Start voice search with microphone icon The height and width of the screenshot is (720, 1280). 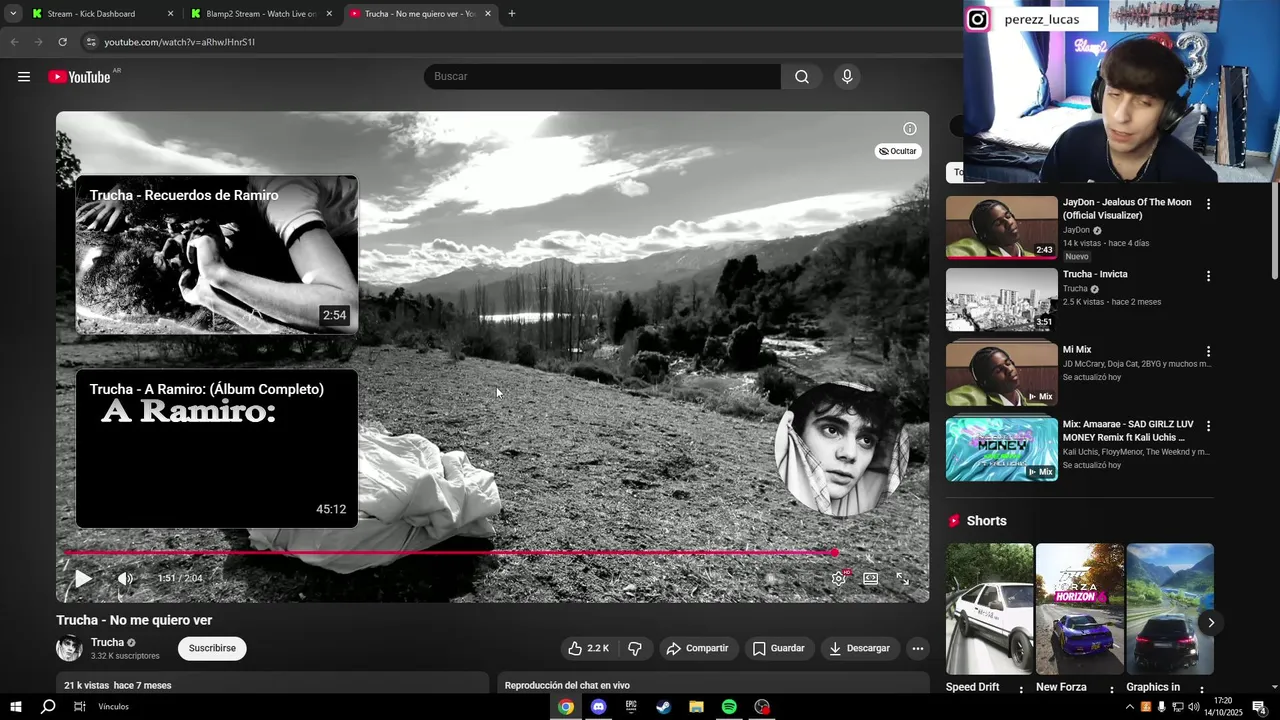point(847,77)
